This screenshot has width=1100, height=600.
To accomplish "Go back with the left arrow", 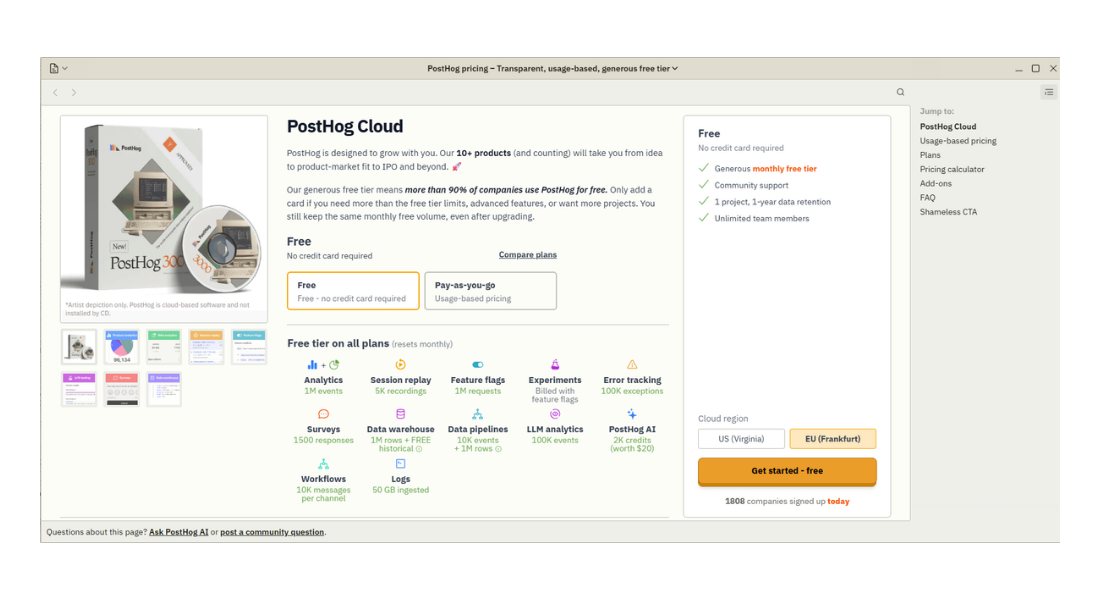I will coord(55,92).
